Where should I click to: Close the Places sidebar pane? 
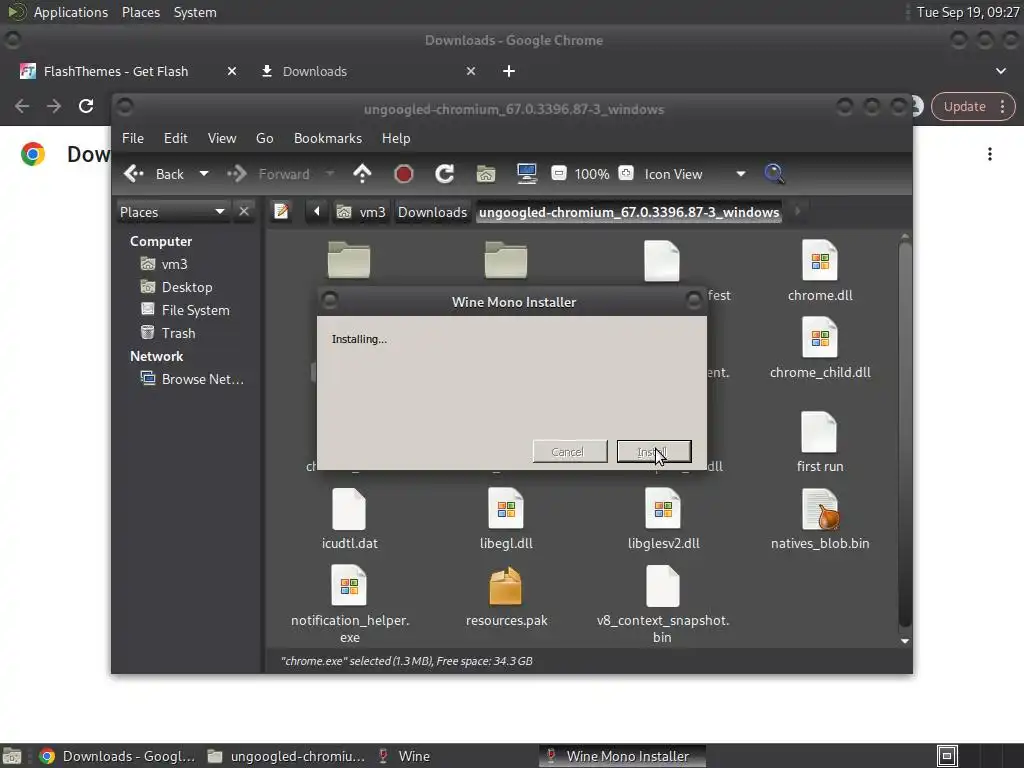pyautogui.click(x=244, y=212)
